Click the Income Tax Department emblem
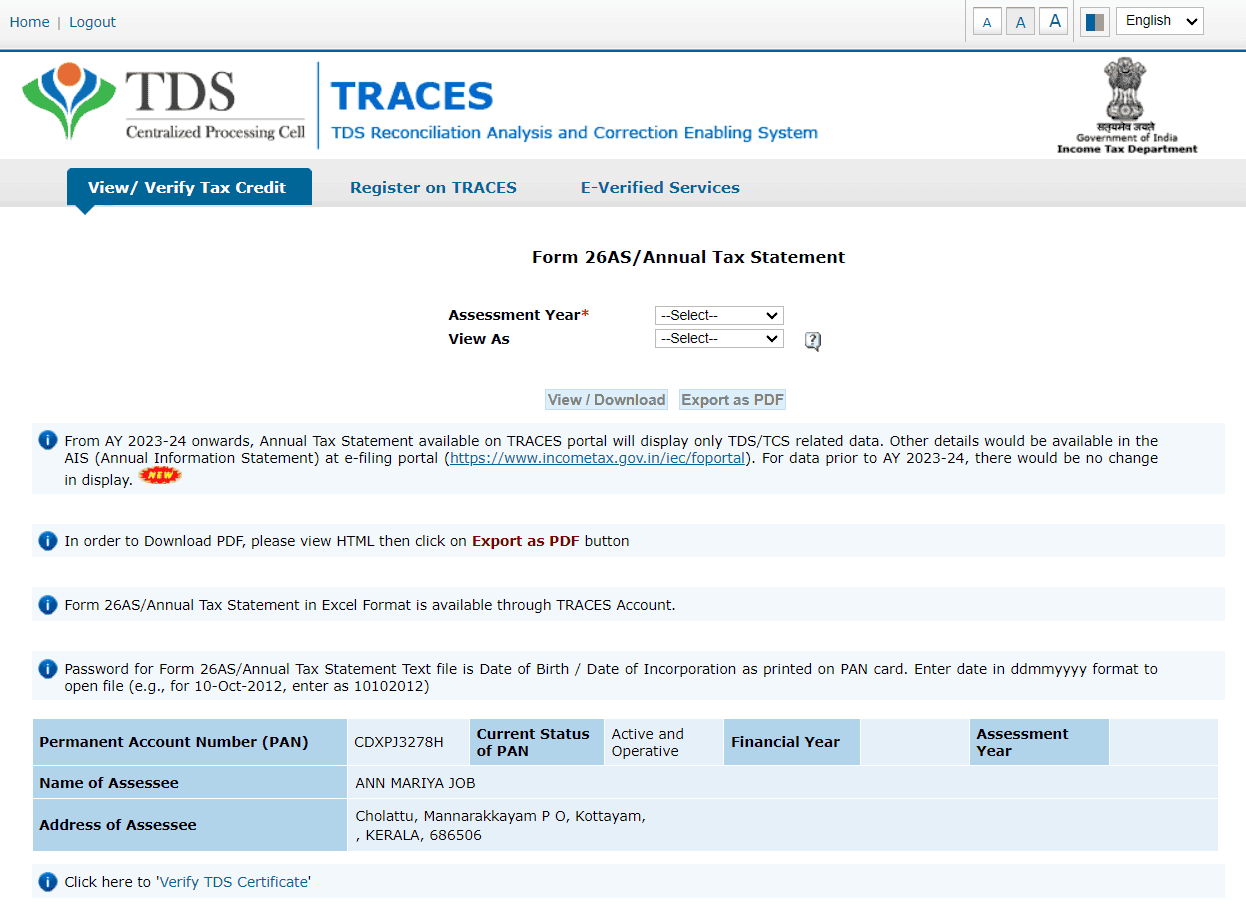 point(1126,100)
